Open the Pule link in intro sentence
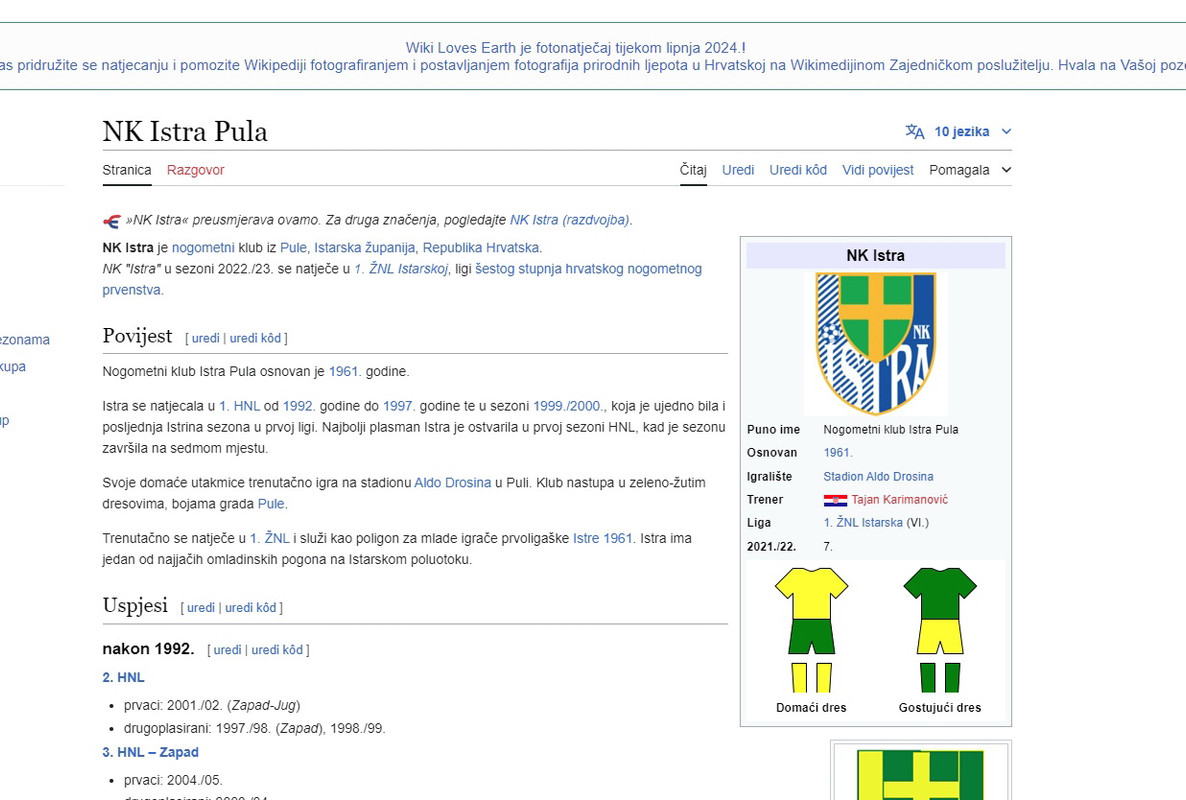This screenshot has width=1186, height=800. point(293,247)
